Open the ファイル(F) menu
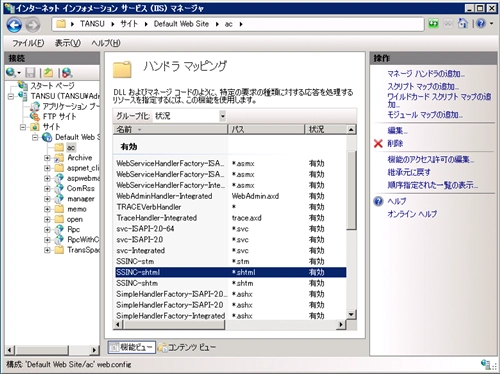 coord(28,43)
